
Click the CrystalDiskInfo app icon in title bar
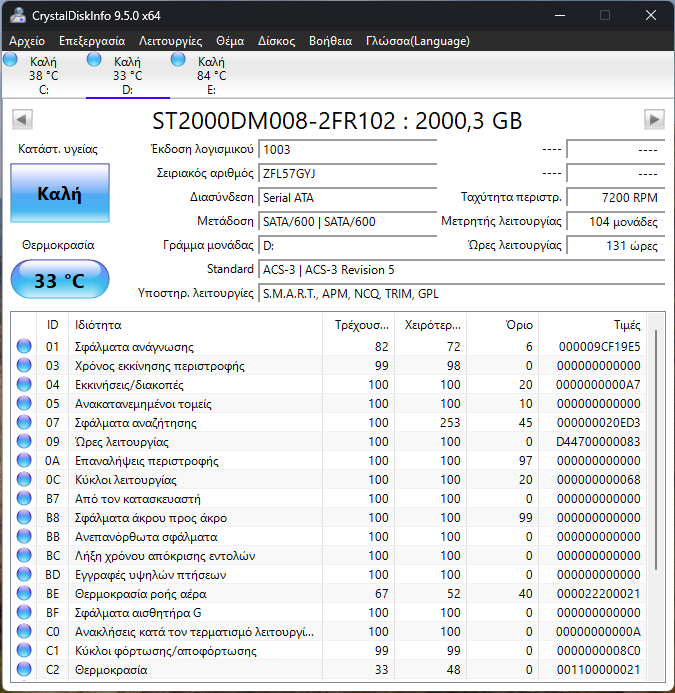point(18,15)
